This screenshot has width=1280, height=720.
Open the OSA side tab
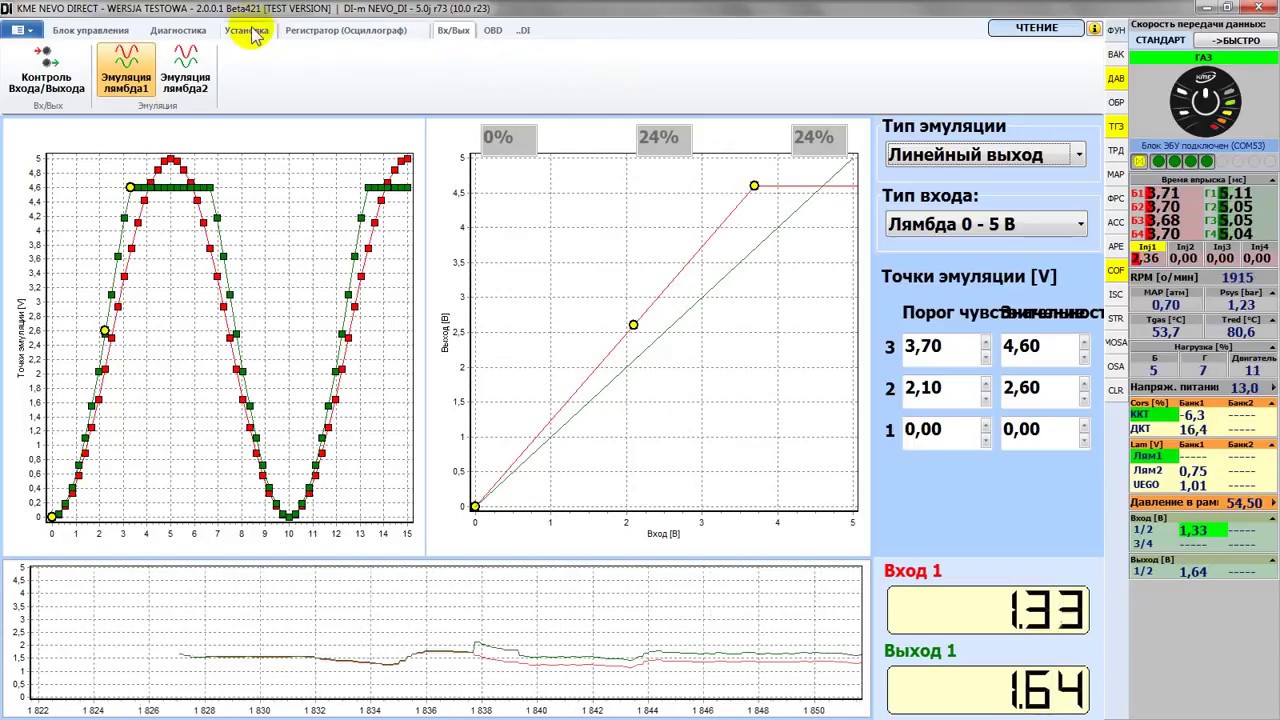(1116, 366)
